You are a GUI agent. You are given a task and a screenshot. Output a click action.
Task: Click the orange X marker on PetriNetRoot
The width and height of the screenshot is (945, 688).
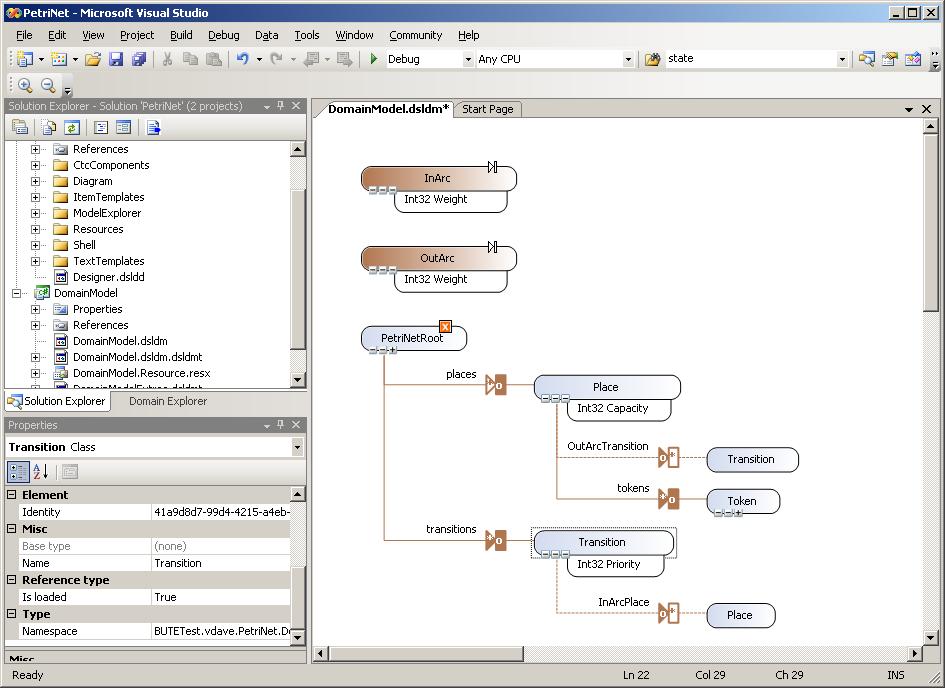pos(445,327)
